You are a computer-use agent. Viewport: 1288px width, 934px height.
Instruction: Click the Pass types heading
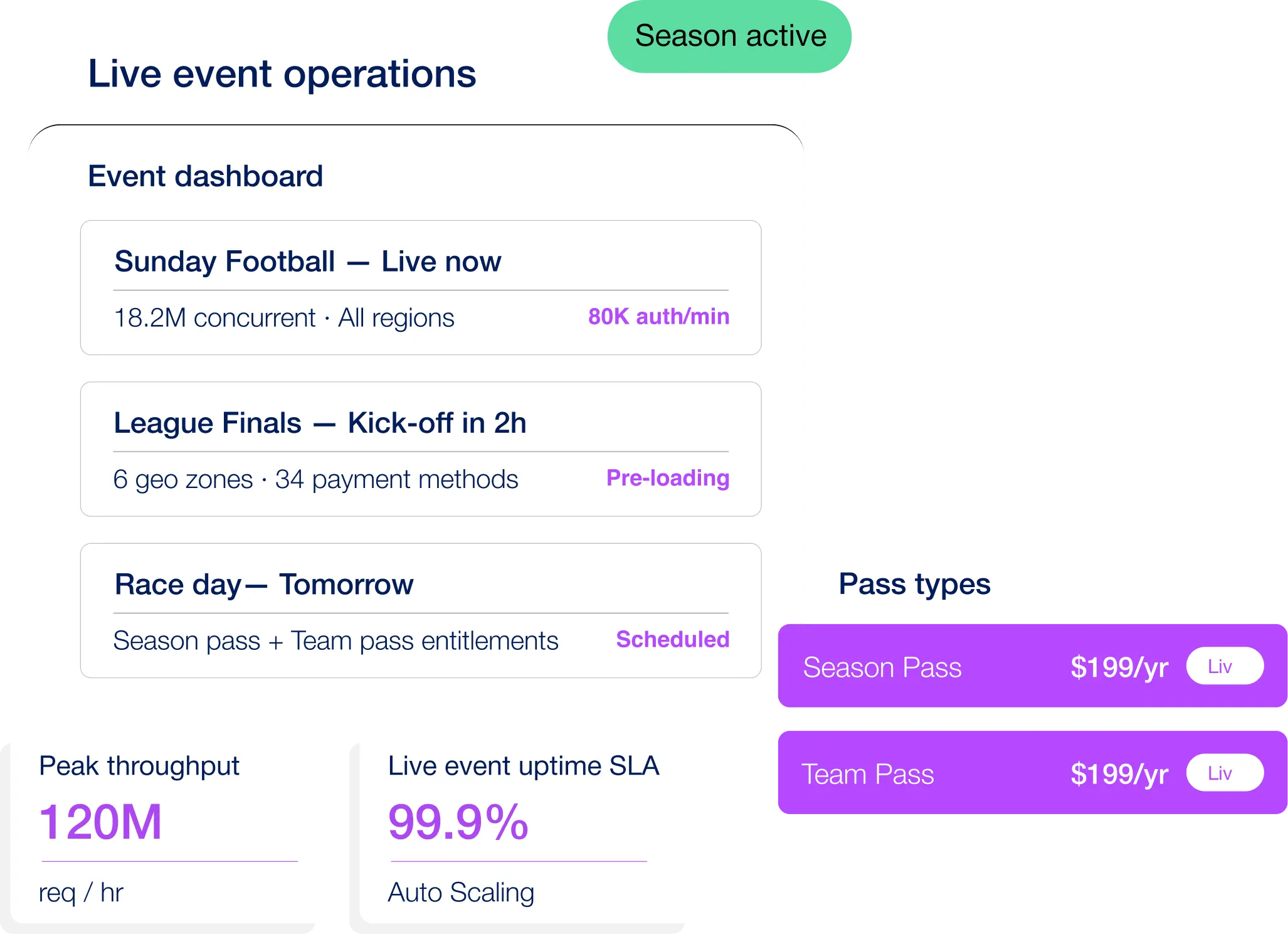click(x=914, y=585)
